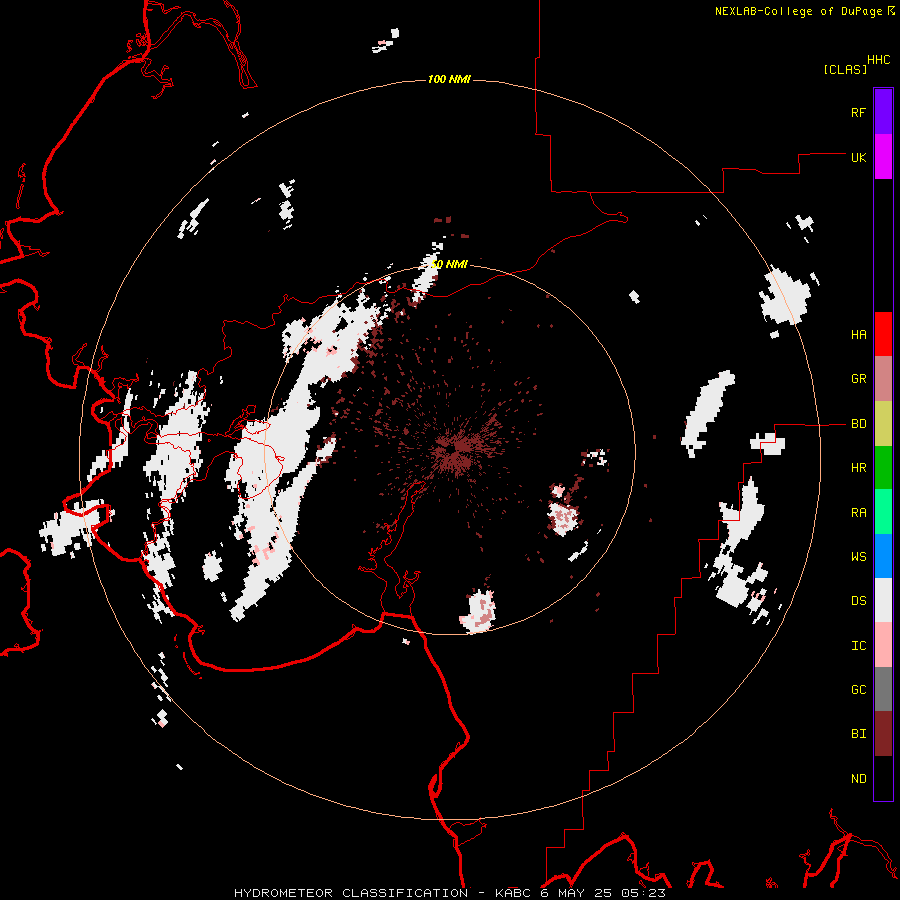
Task: Select the white DS legend swatch
Action: [x=883, y=600]
